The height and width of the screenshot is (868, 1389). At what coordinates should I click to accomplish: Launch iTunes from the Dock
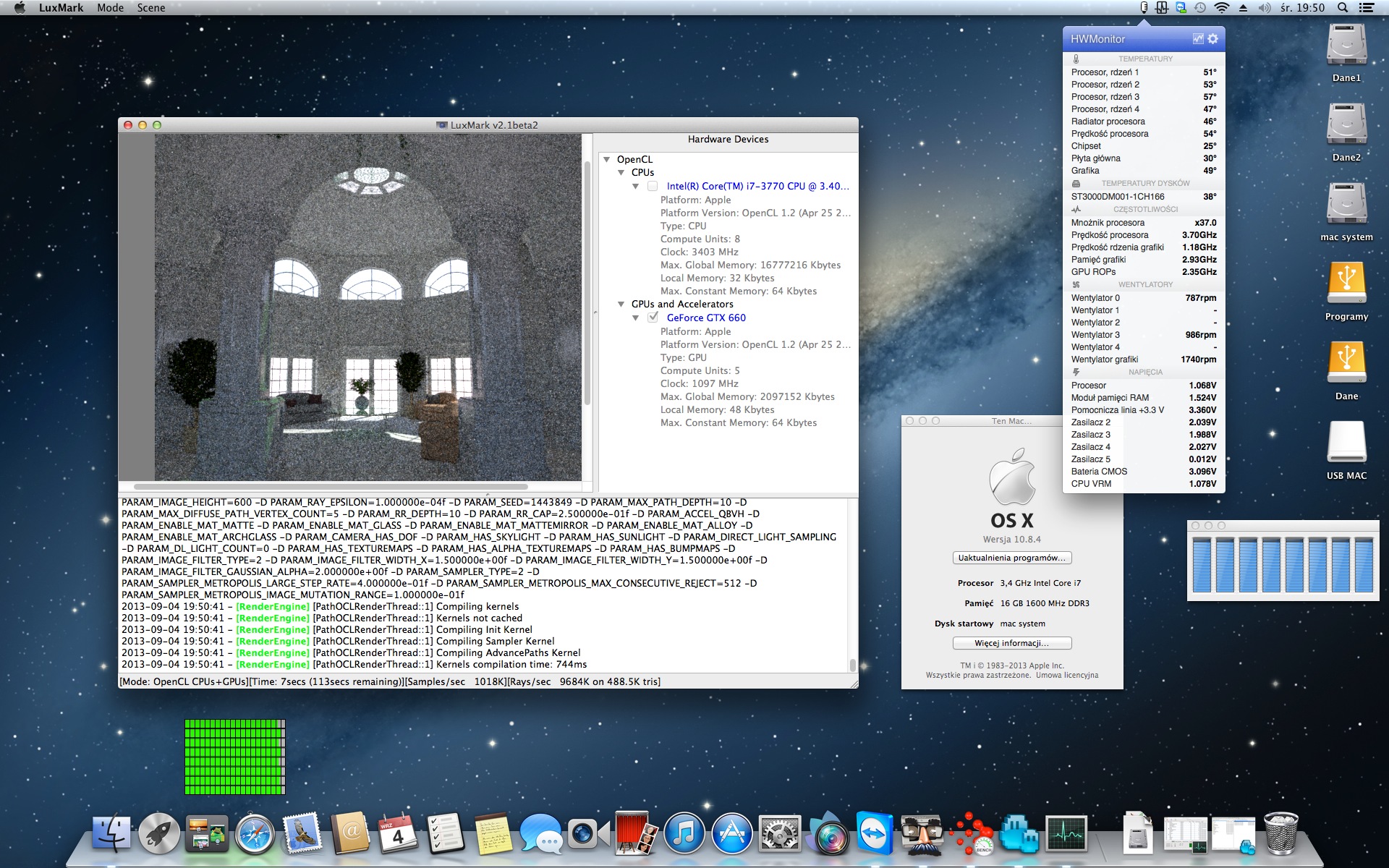point(684,833)
